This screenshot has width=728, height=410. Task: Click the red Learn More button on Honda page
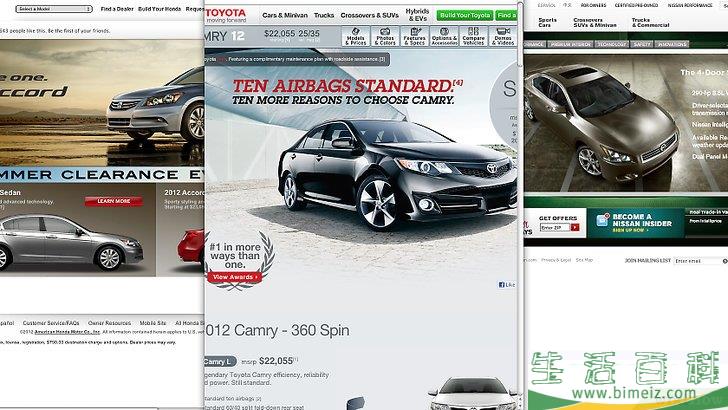[x=114, y=201]
